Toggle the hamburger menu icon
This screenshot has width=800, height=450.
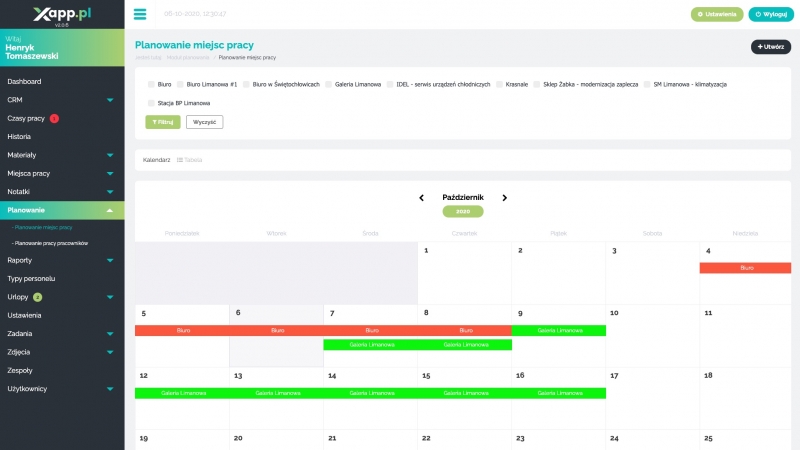click(140, 14)
